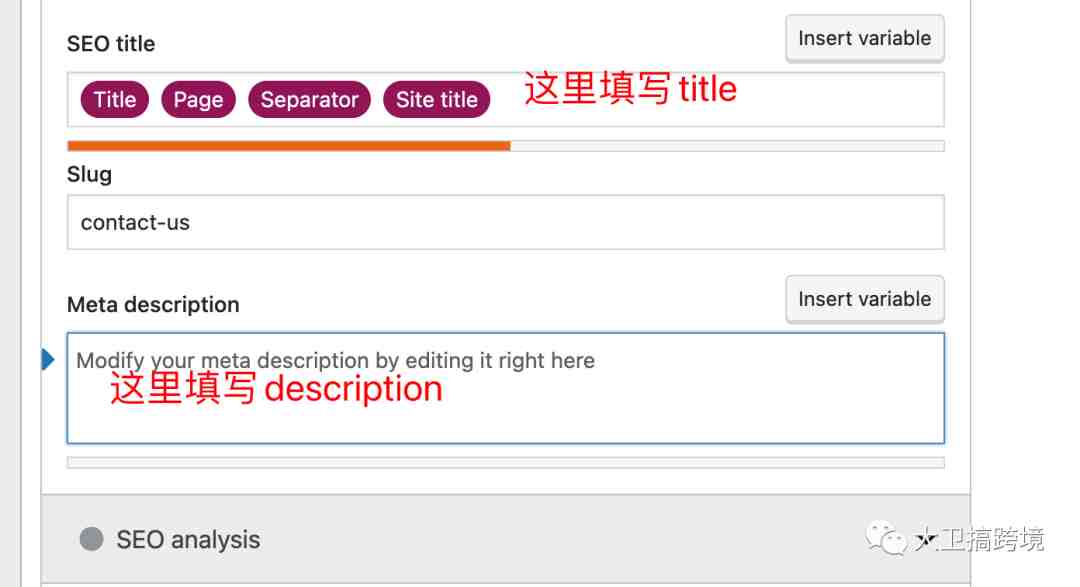The width and height of the screenshot is (1080, 587).
Task: Focus the Slug field containing contact-us
Action: click(x=506, y=223)
